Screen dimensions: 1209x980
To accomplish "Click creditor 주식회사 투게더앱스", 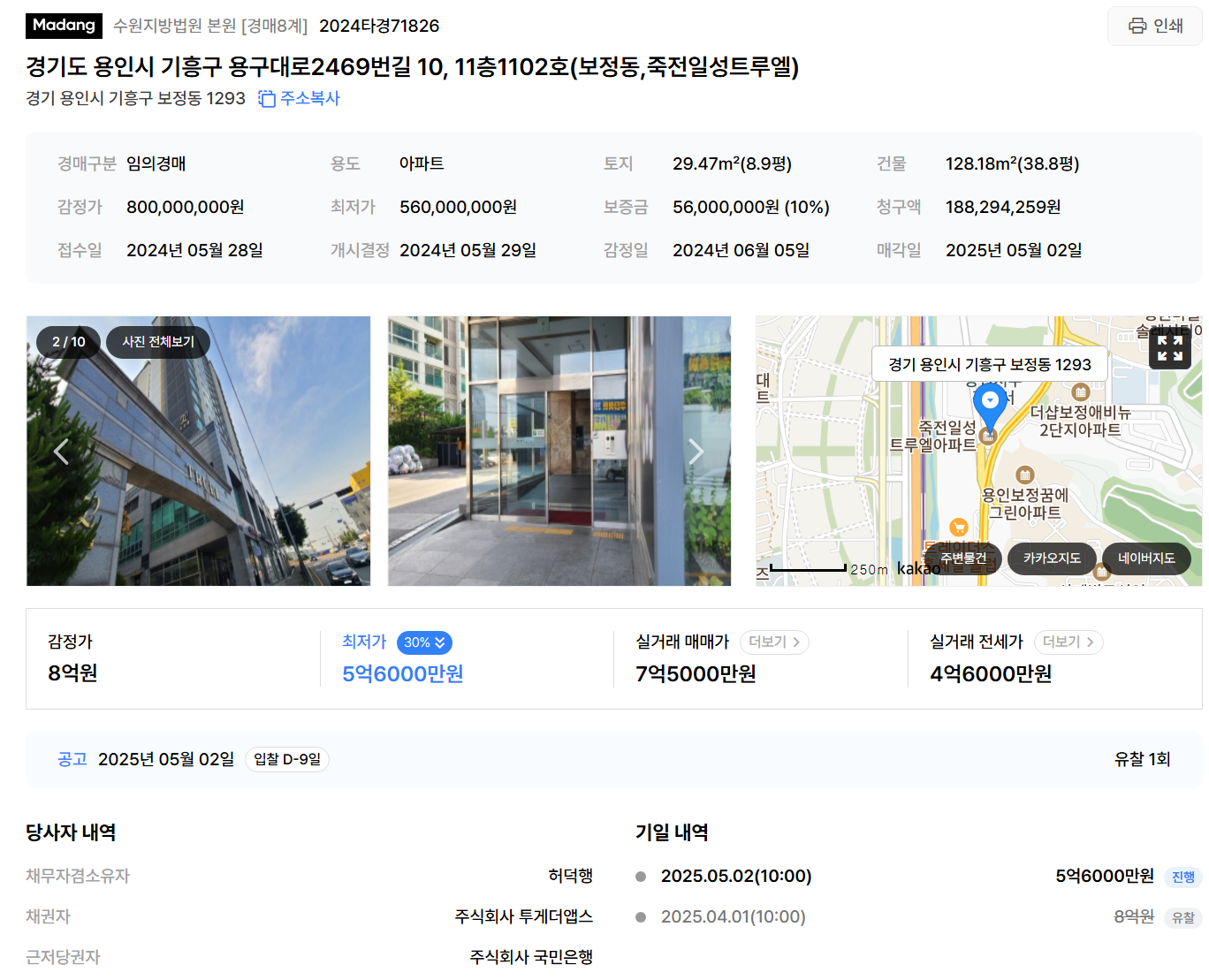I will [x=524, y=916].
